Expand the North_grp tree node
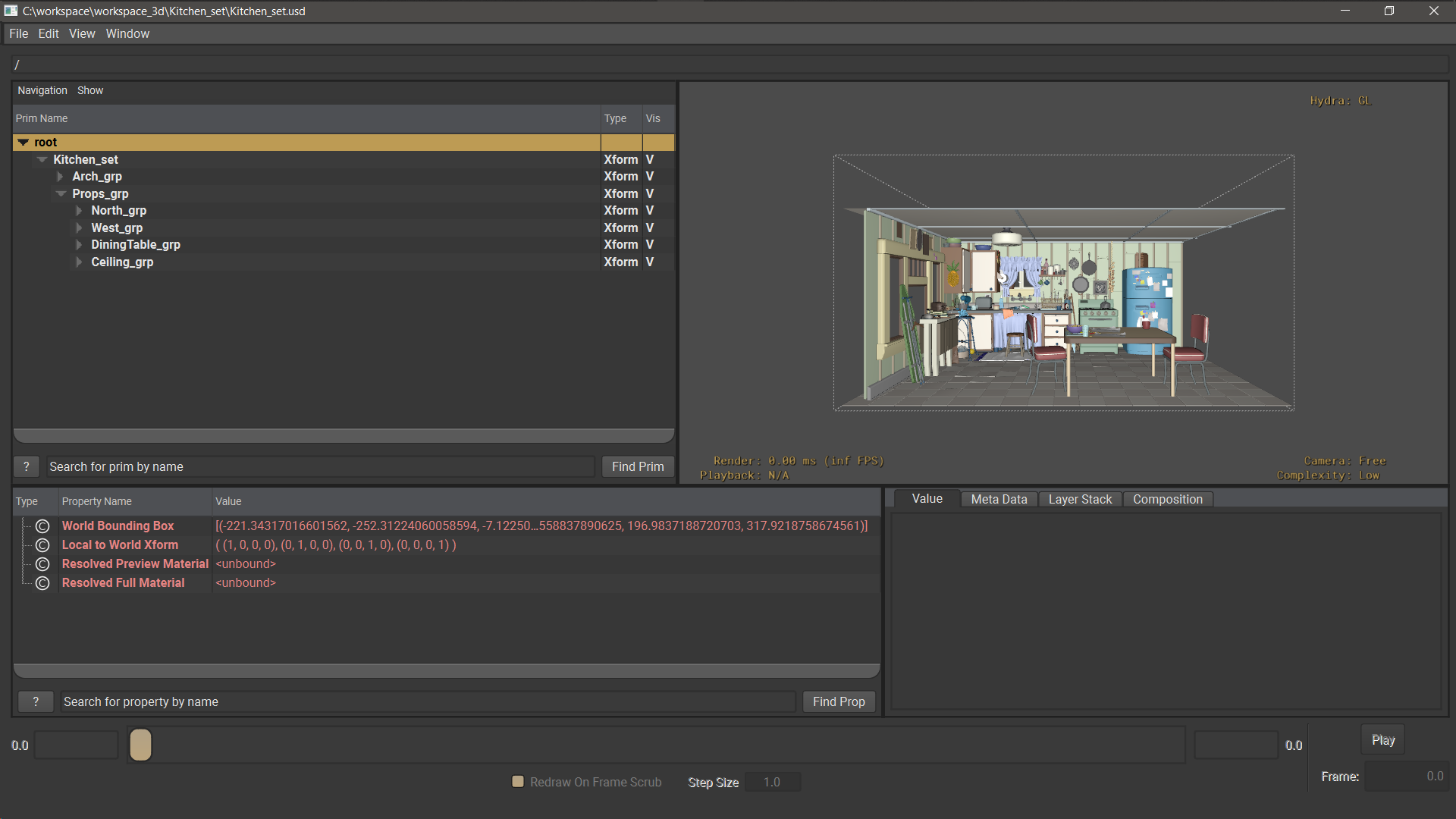Screen dimensions: 1456x819 (x=79, y=211)
